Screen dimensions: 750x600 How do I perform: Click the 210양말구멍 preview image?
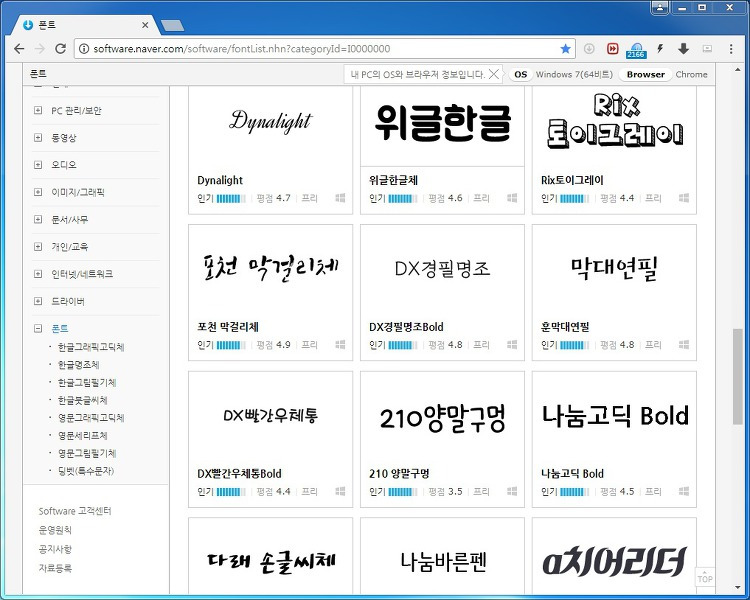click(x=442, y=418)
